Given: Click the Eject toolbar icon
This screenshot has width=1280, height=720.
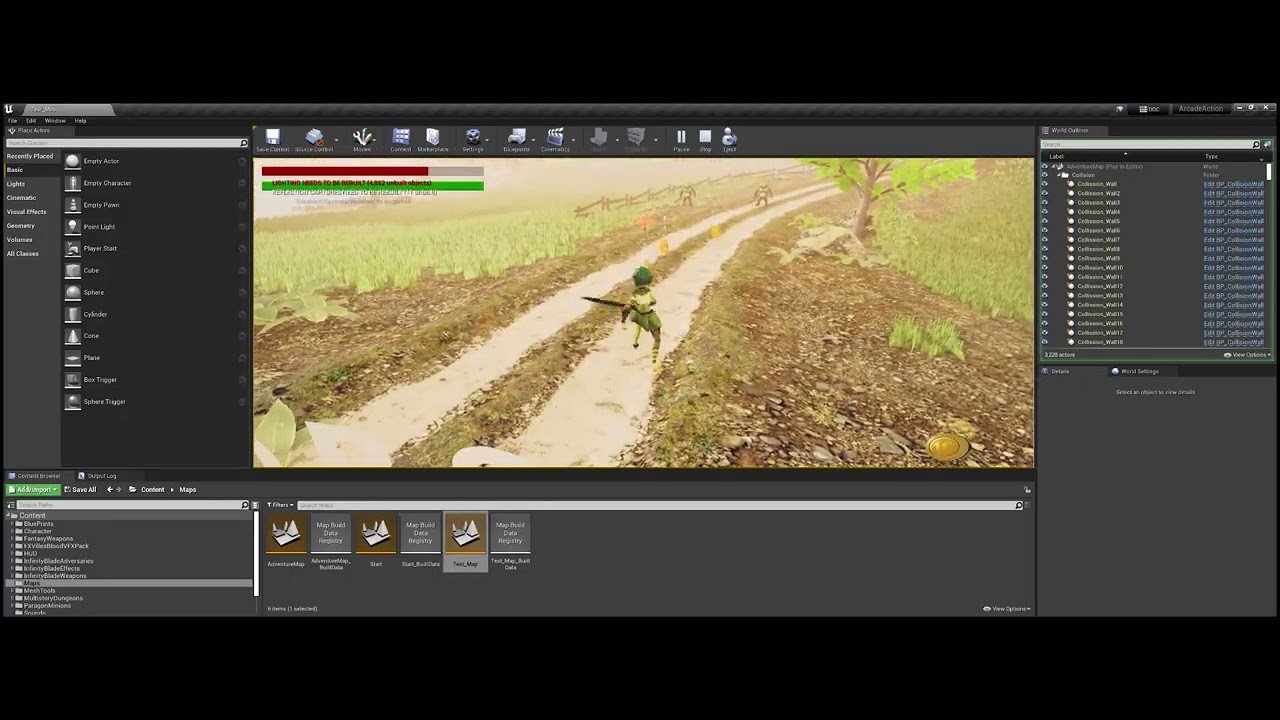Looking at the screenshot, I should point(729,140).
